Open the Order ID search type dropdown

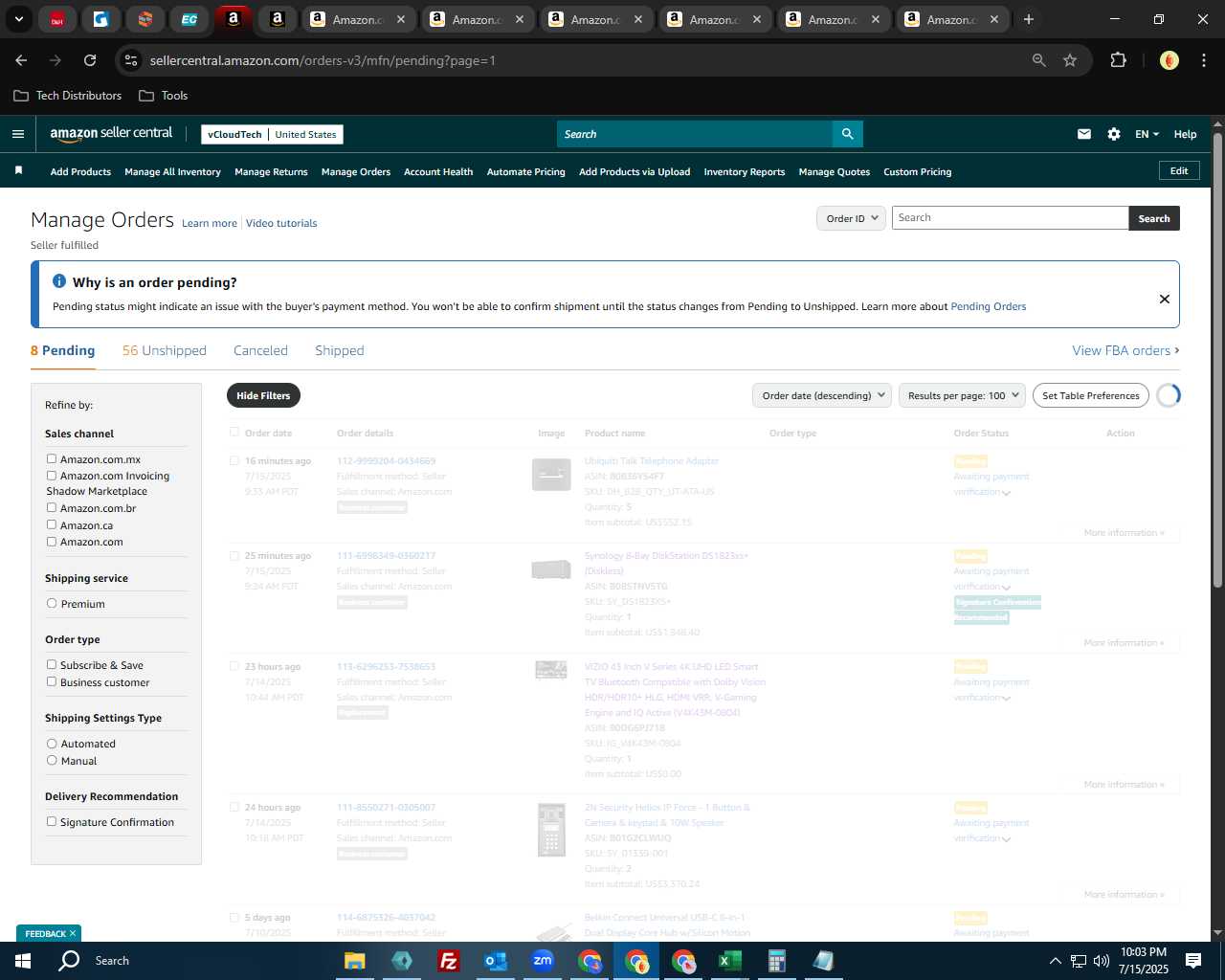pyautogui.click(x=851, y=218)
